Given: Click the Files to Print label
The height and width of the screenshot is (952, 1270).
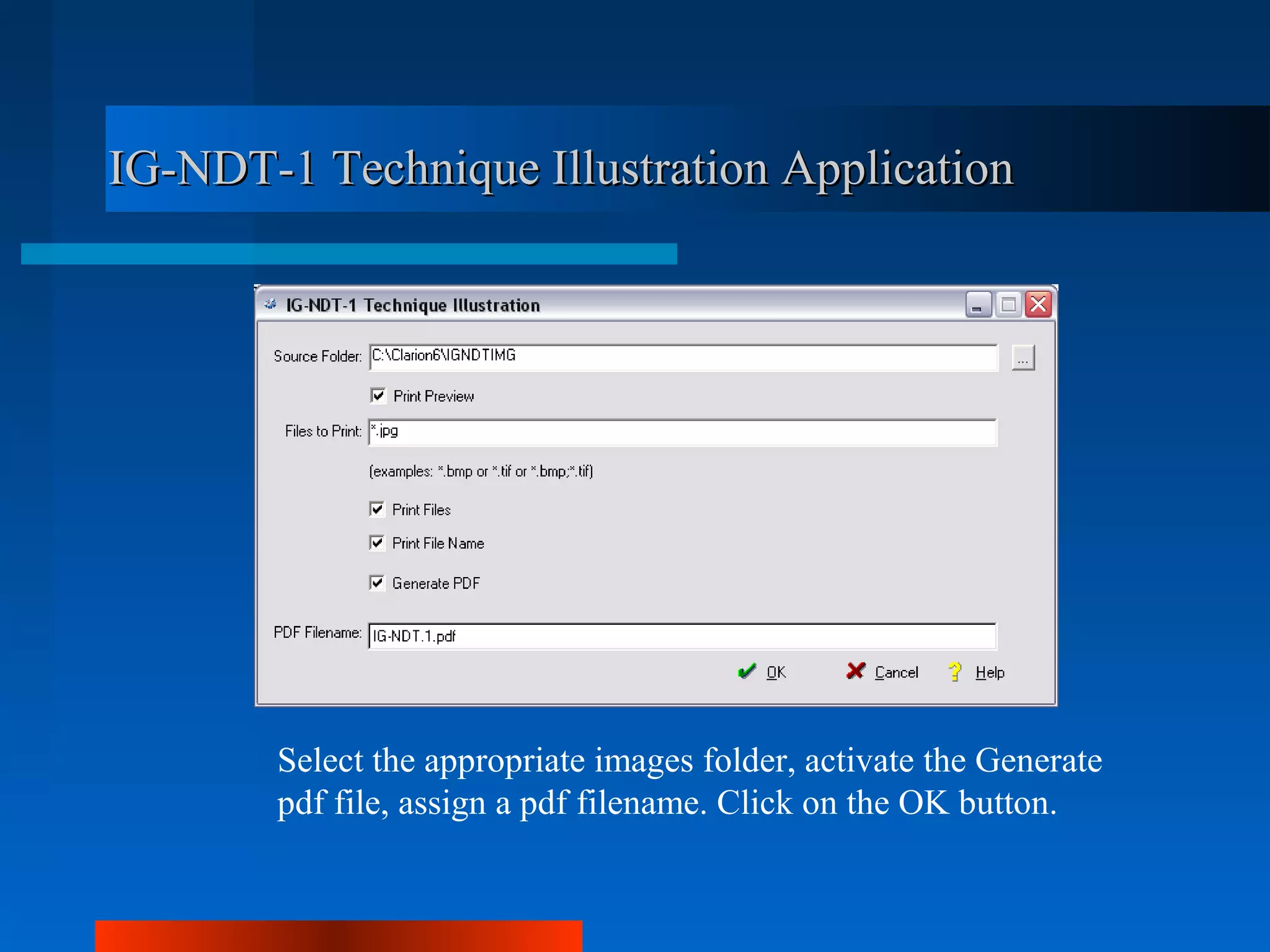Looking at the screenshot, I should point(323,431).
